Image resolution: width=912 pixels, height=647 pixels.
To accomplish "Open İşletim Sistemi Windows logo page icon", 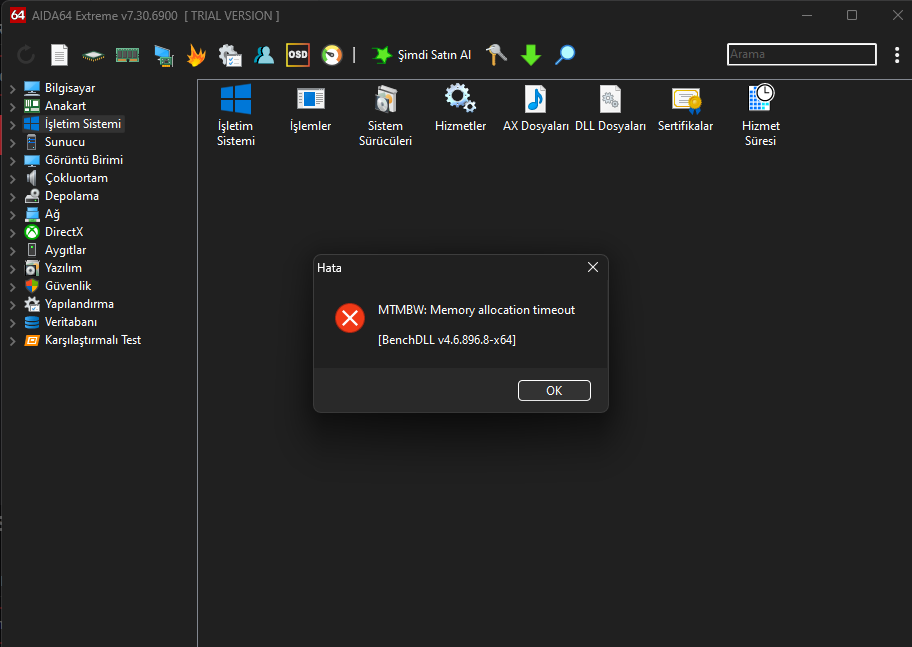I will pos(236,98).
